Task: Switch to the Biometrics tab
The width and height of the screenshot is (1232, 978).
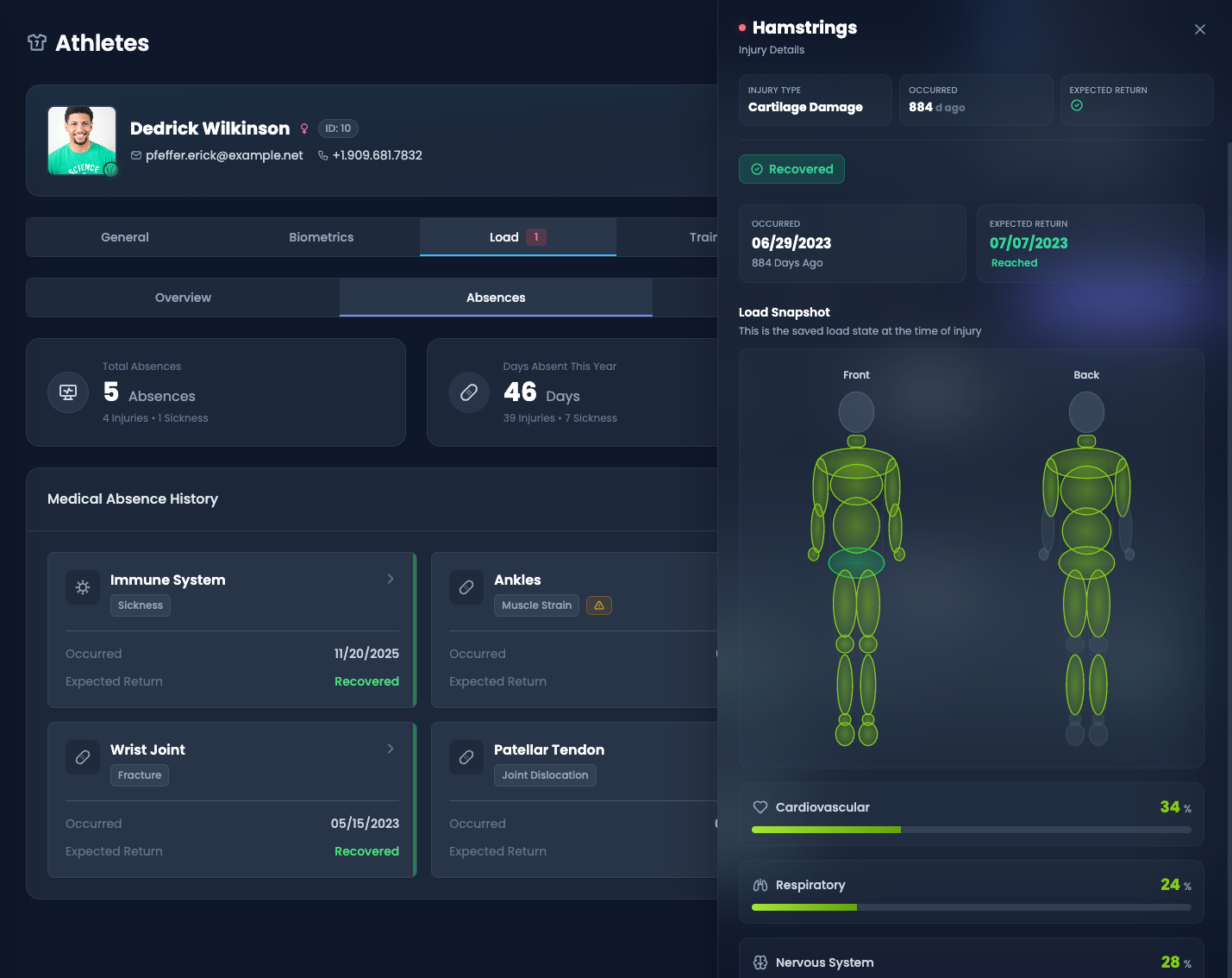Action: 321,236
